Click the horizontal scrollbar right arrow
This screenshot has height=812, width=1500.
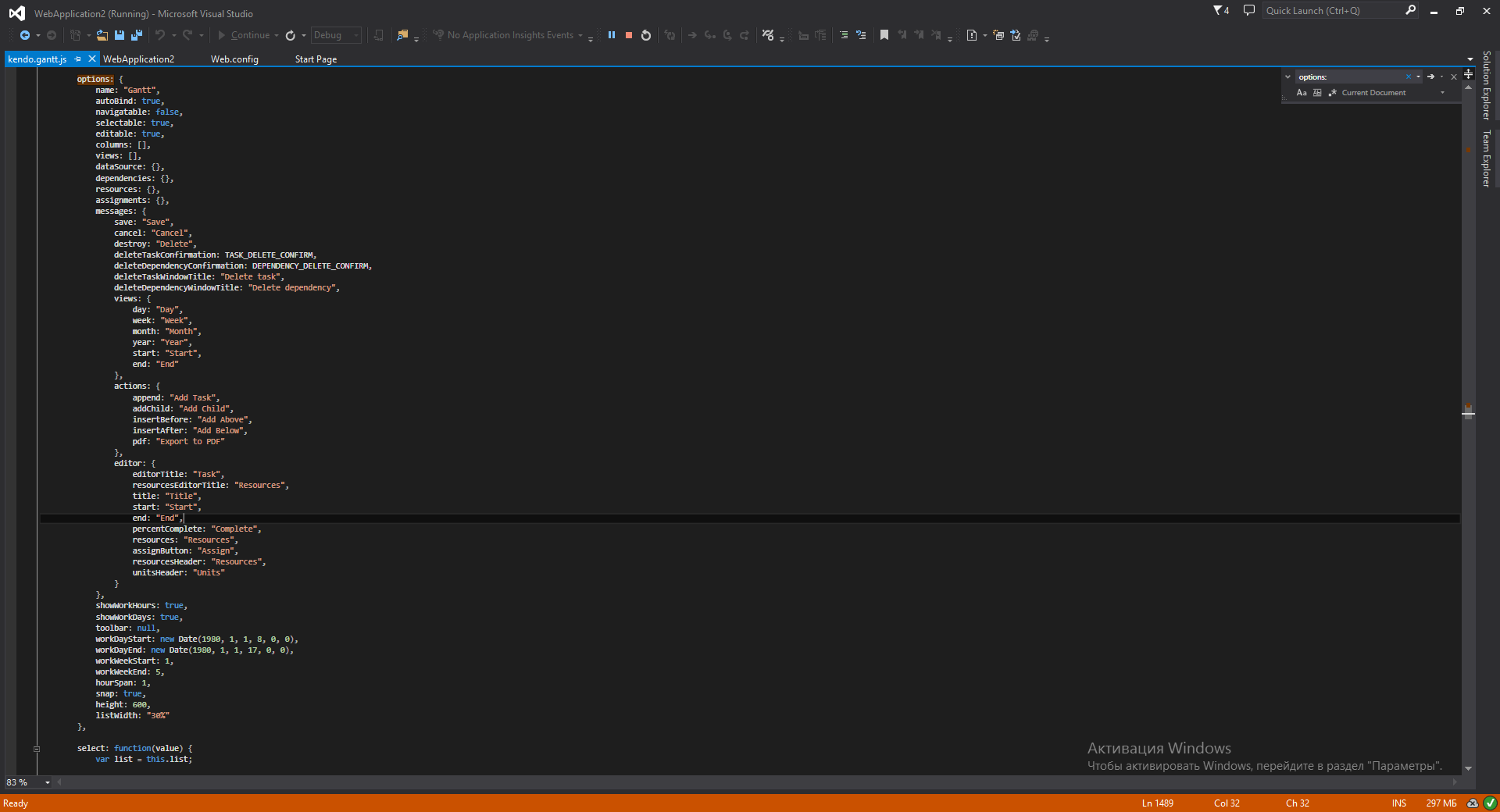[1455, 782]
